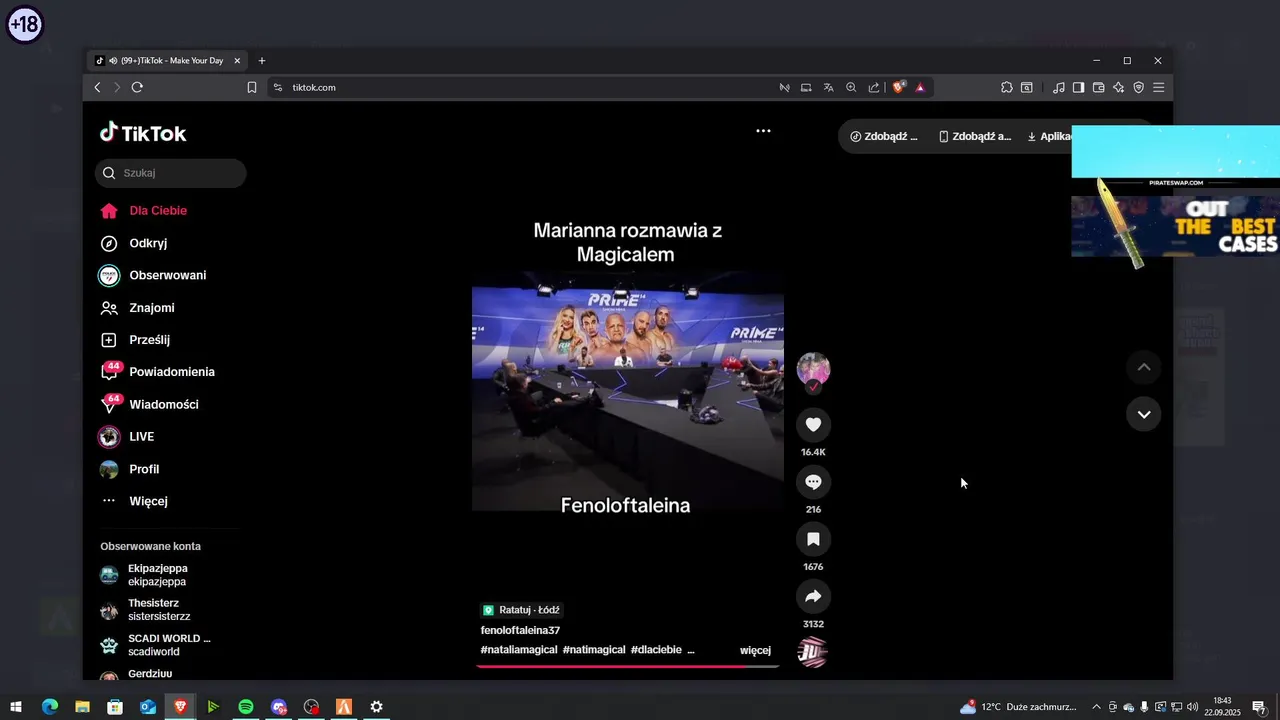The height and width of the screenshot is (720, 1280).
Task: Open the Brave Wallet icon
Action: [x=1098, y=87]
